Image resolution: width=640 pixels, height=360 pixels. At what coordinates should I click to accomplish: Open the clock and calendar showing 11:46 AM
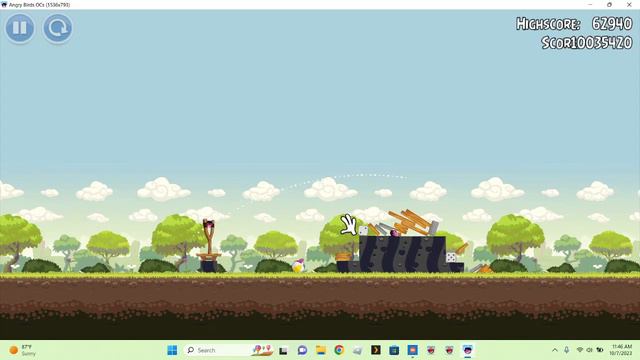[621, 350]
